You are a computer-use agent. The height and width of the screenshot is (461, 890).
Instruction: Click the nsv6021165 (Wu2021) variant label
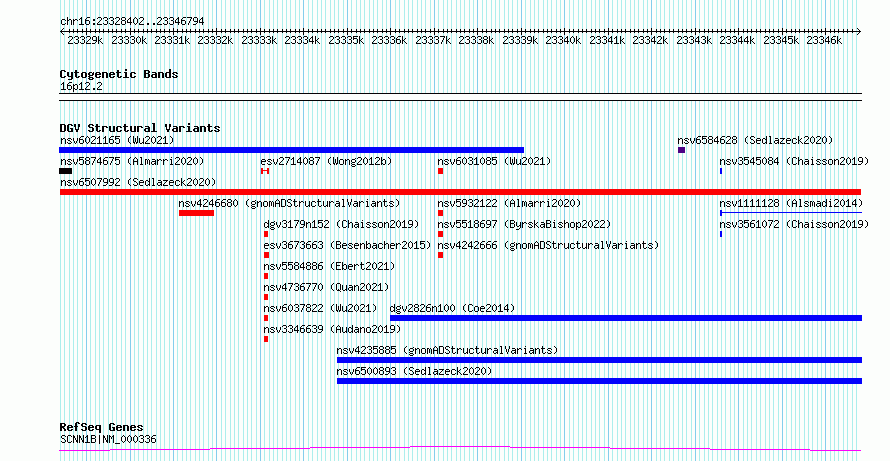[x=117, y=140]
